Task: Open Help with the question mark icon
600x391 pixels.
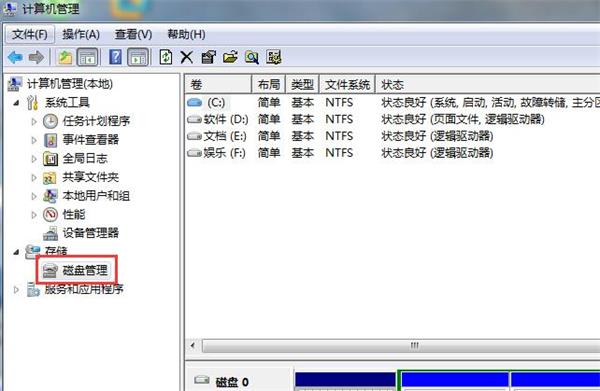Action: tap(115, 57)
